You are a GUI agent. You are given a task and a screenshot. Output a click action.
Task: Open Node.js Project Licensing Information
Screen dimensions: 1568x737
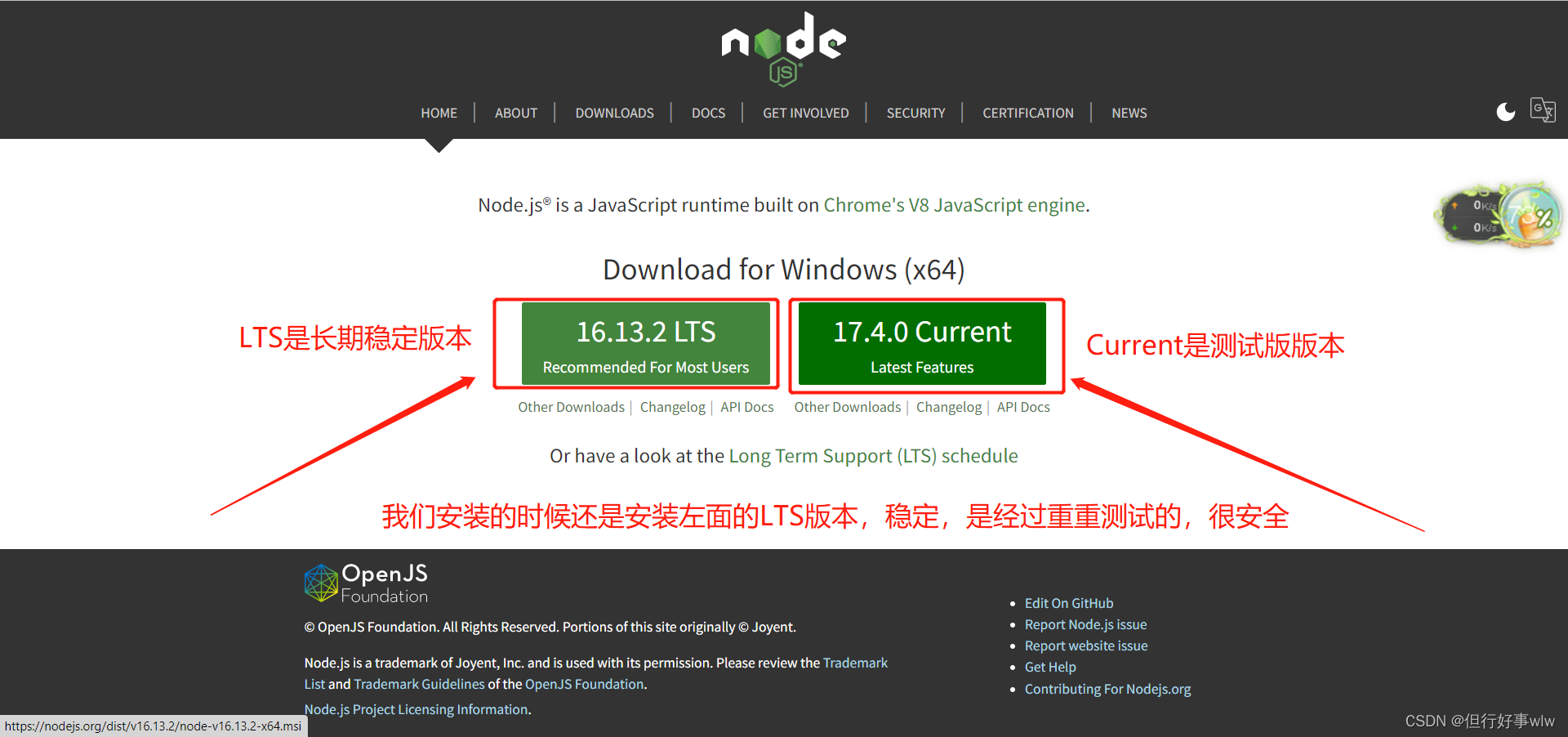[416, 709]
